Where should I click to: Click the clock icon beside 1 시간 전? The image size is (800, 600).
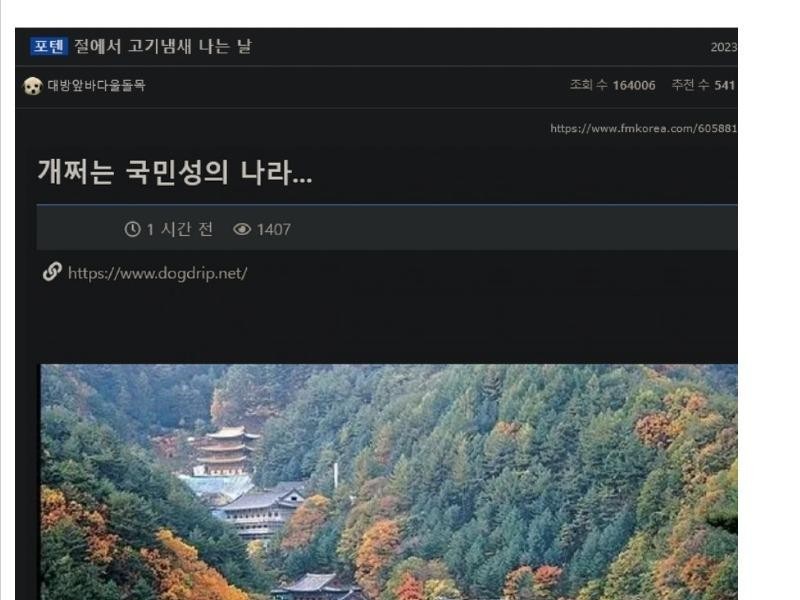pos(133,229)
